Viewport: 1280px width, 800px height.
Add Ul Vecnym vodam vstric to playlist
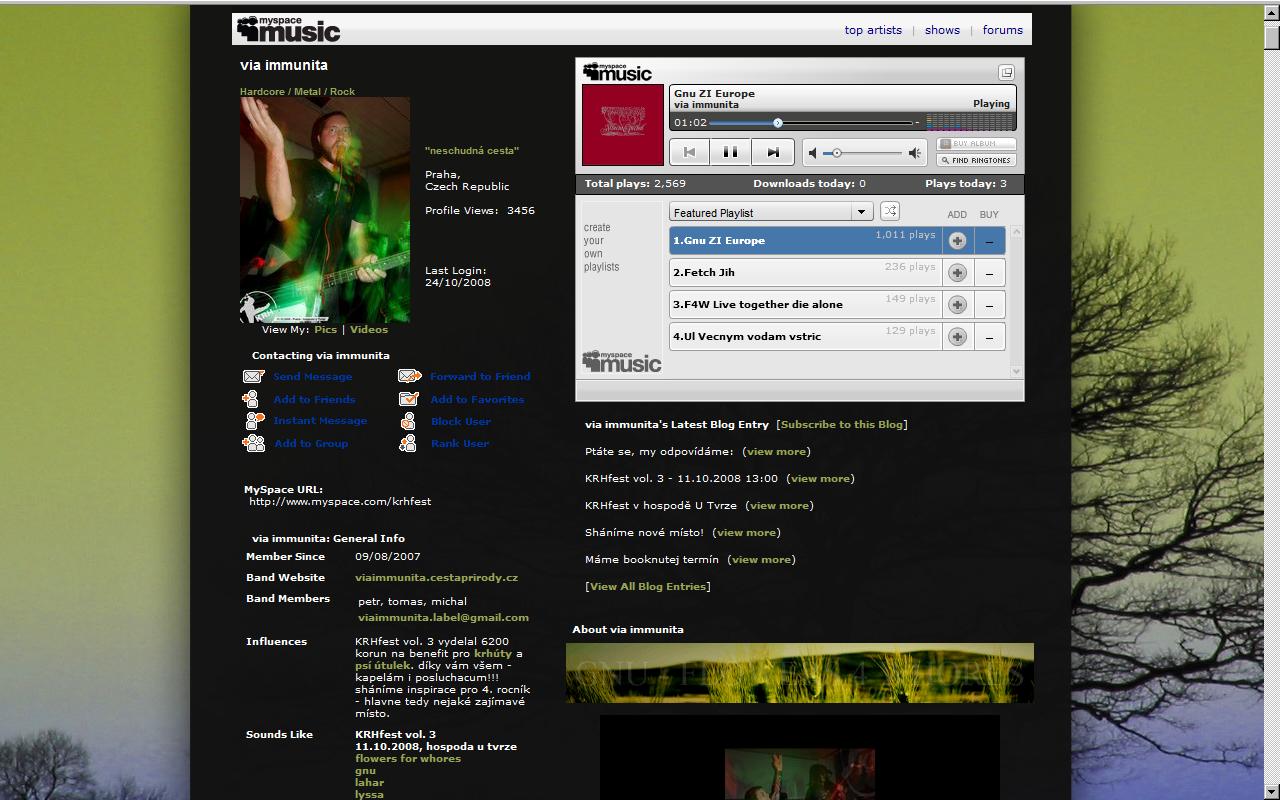957,337
